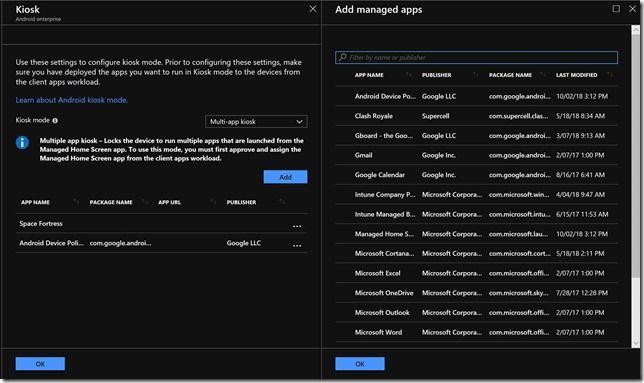Open ellipsis menu for Space Fortress row
This screenshot has height=383, width=644.
click(297, 226)
